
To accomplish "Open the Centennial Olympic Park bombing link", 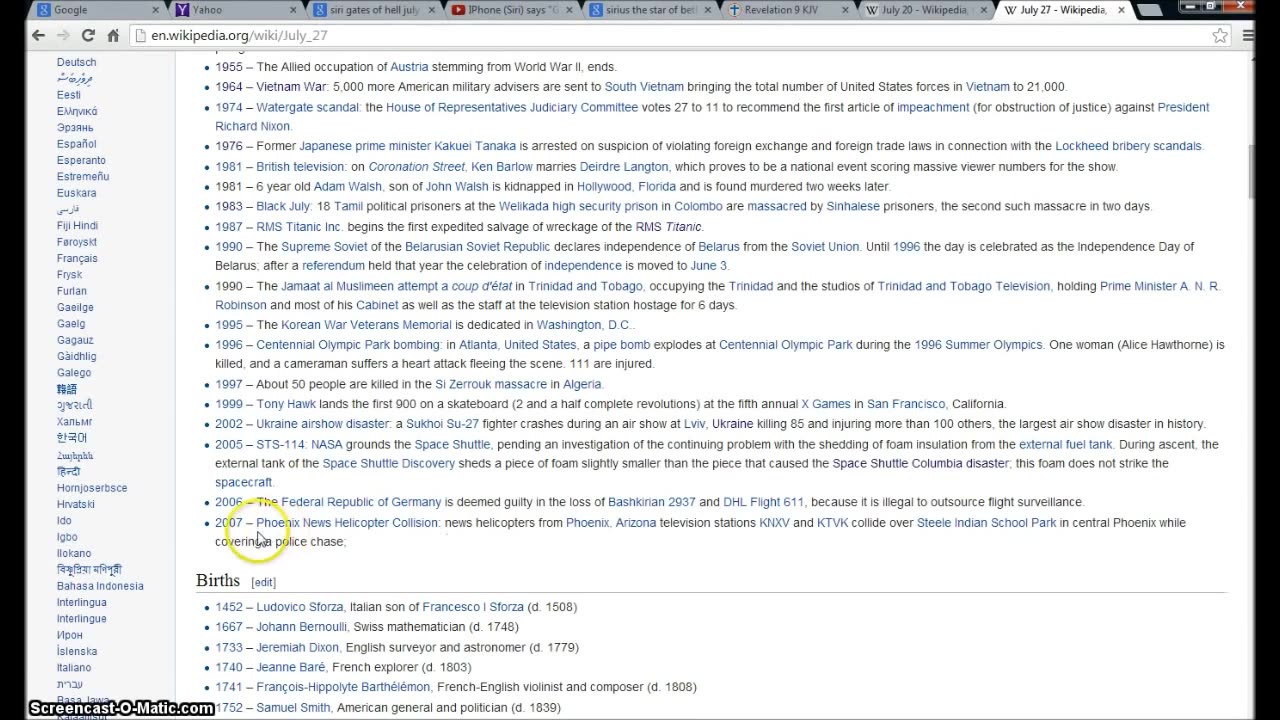I will pos(348,345).
